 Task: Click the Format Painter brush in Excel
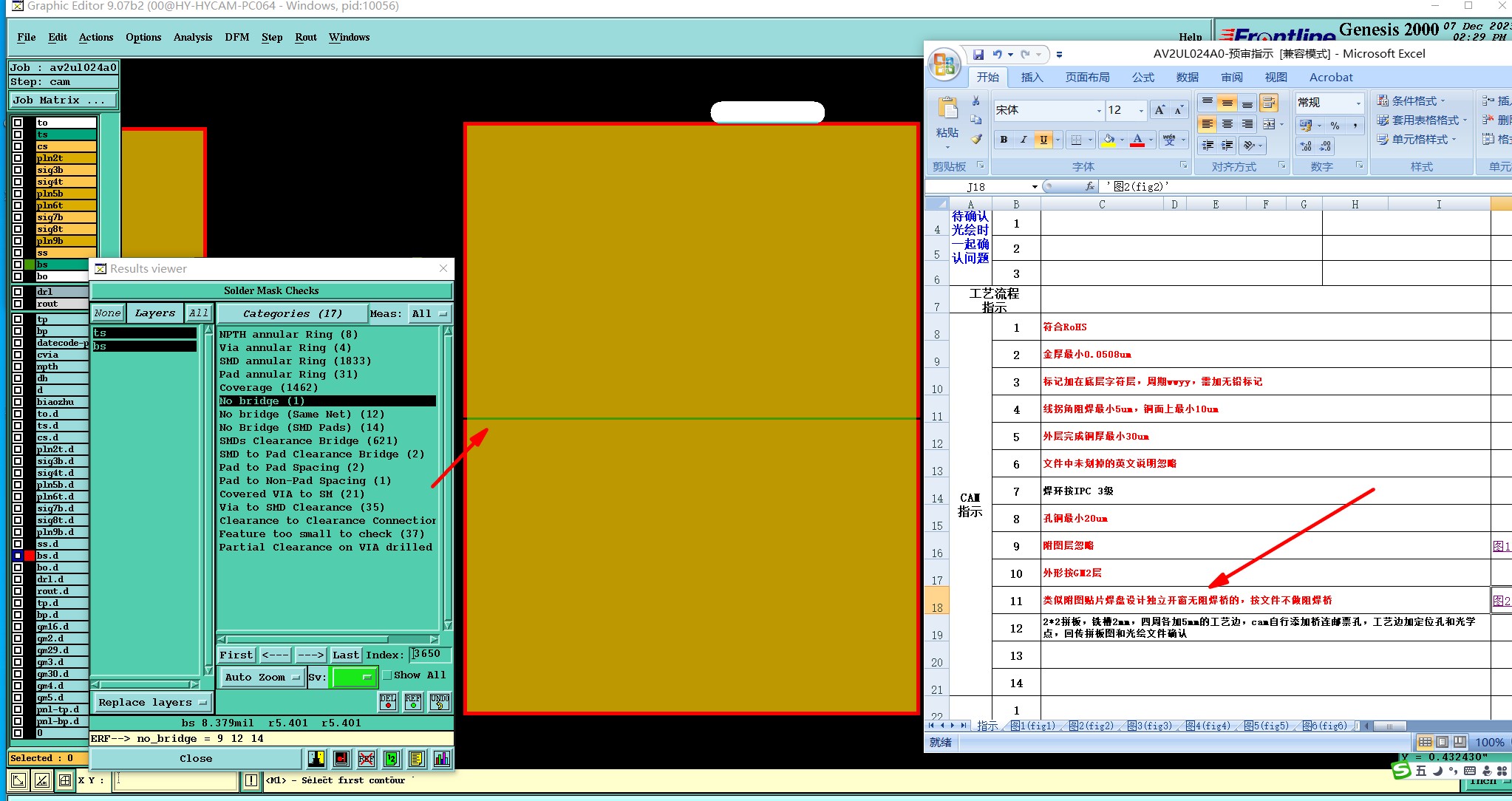(975, 139)
